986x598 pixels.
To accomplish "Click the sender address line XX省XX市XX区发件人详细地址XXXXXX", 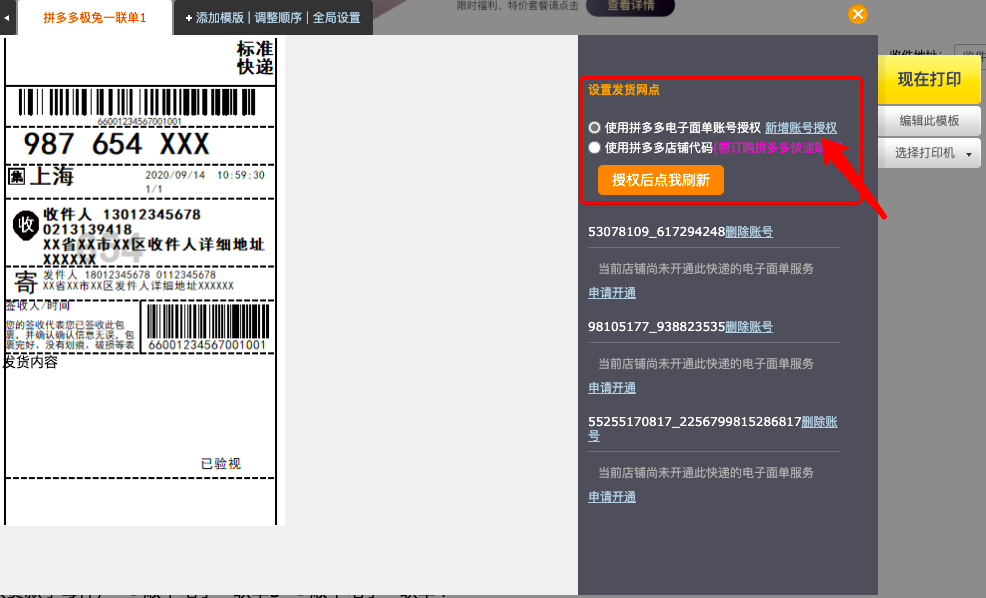I will (138, 285).
